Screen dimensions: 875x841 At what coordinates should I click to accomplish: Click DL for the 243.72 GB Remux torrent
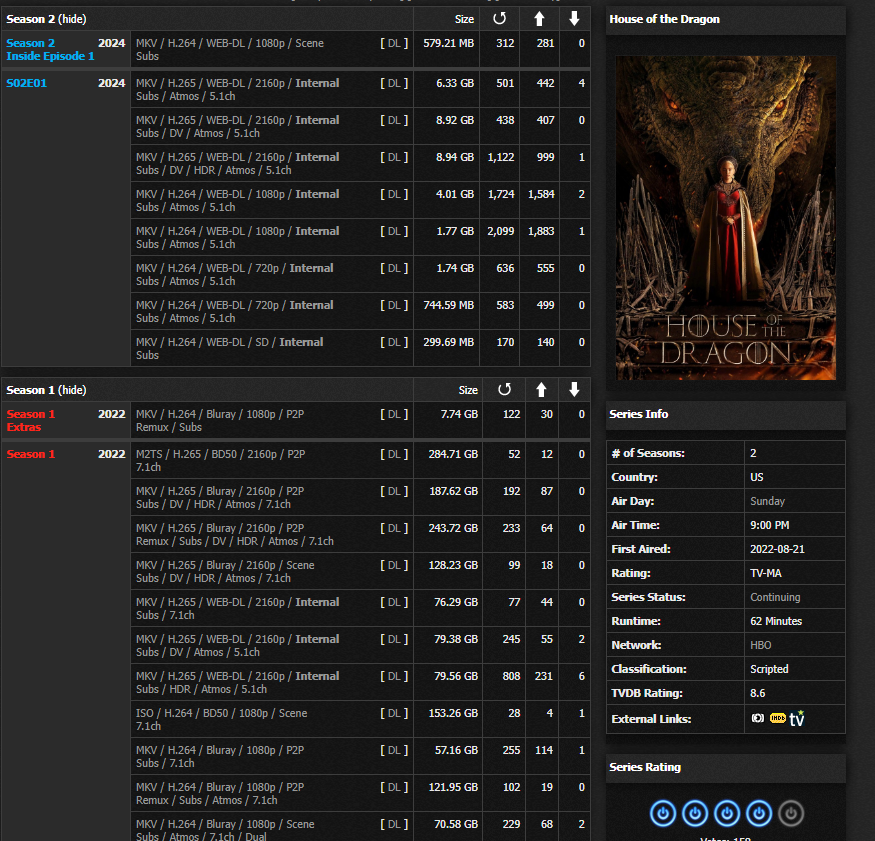click(x=394, y=528)
